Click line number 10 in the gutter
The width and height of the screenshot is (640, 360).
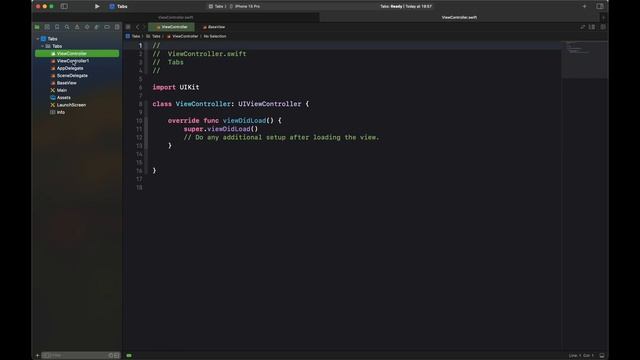(x=139, y=121)
